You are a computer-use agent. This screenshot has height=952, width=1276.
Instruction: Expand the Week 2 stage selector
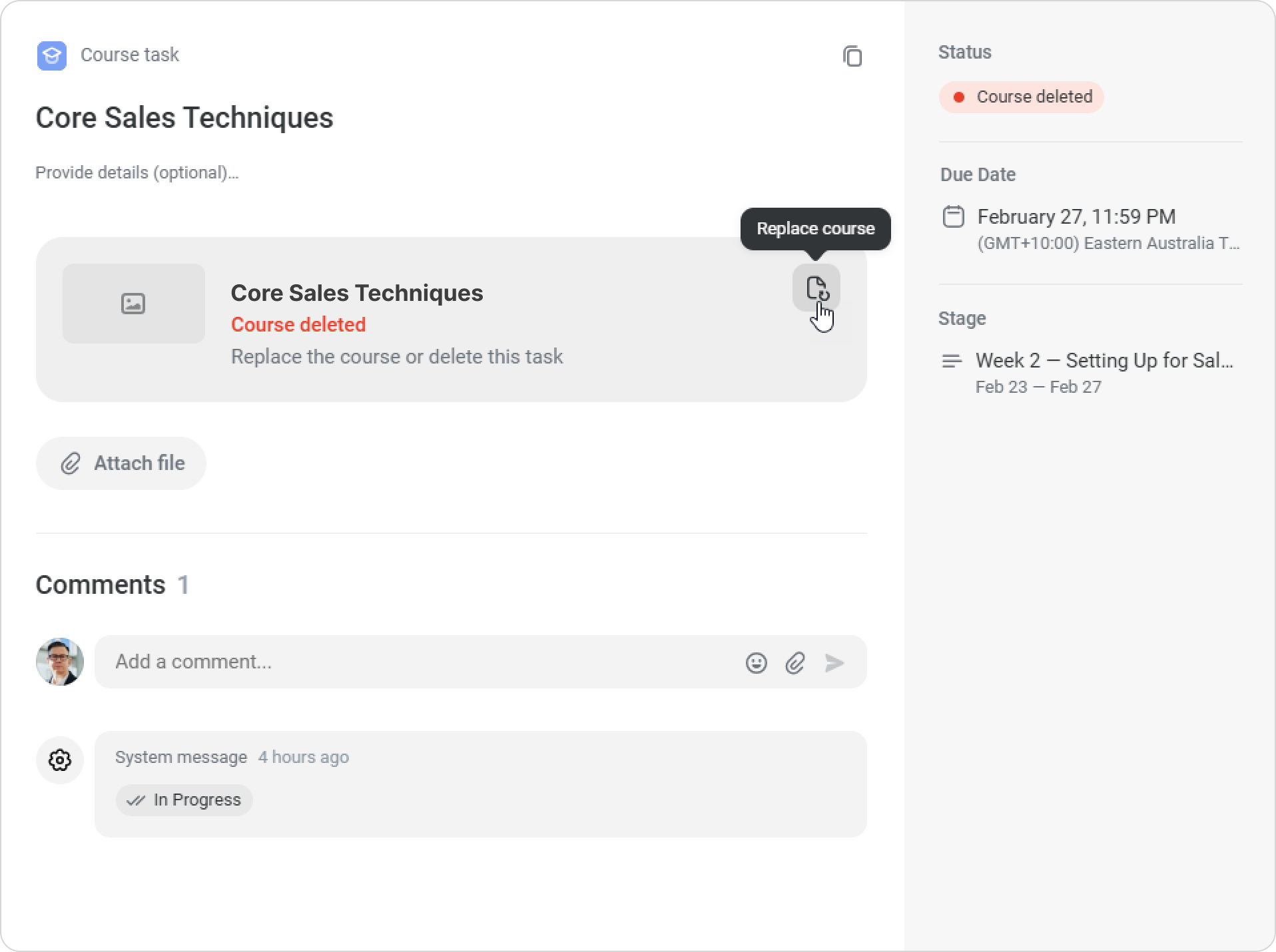(1104, 361)
